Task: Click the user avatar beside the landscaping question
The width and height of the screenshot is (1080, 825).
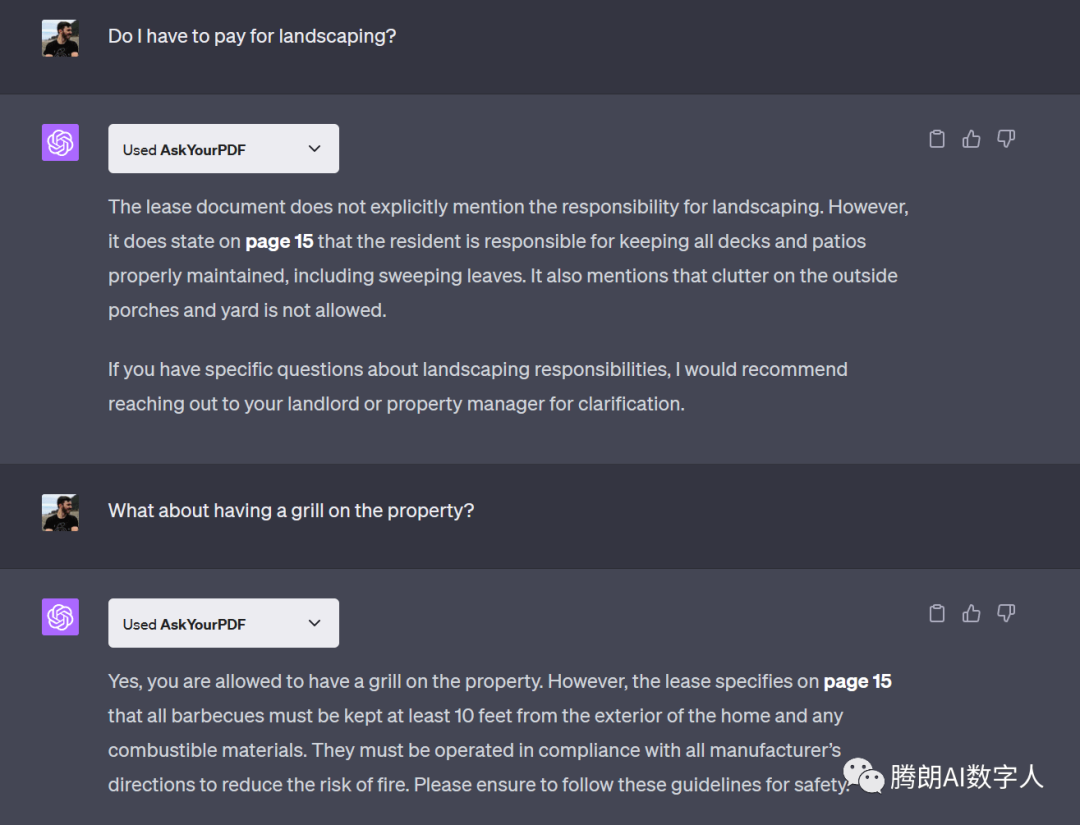Action: pyautogui.click(x=60, y=38)
